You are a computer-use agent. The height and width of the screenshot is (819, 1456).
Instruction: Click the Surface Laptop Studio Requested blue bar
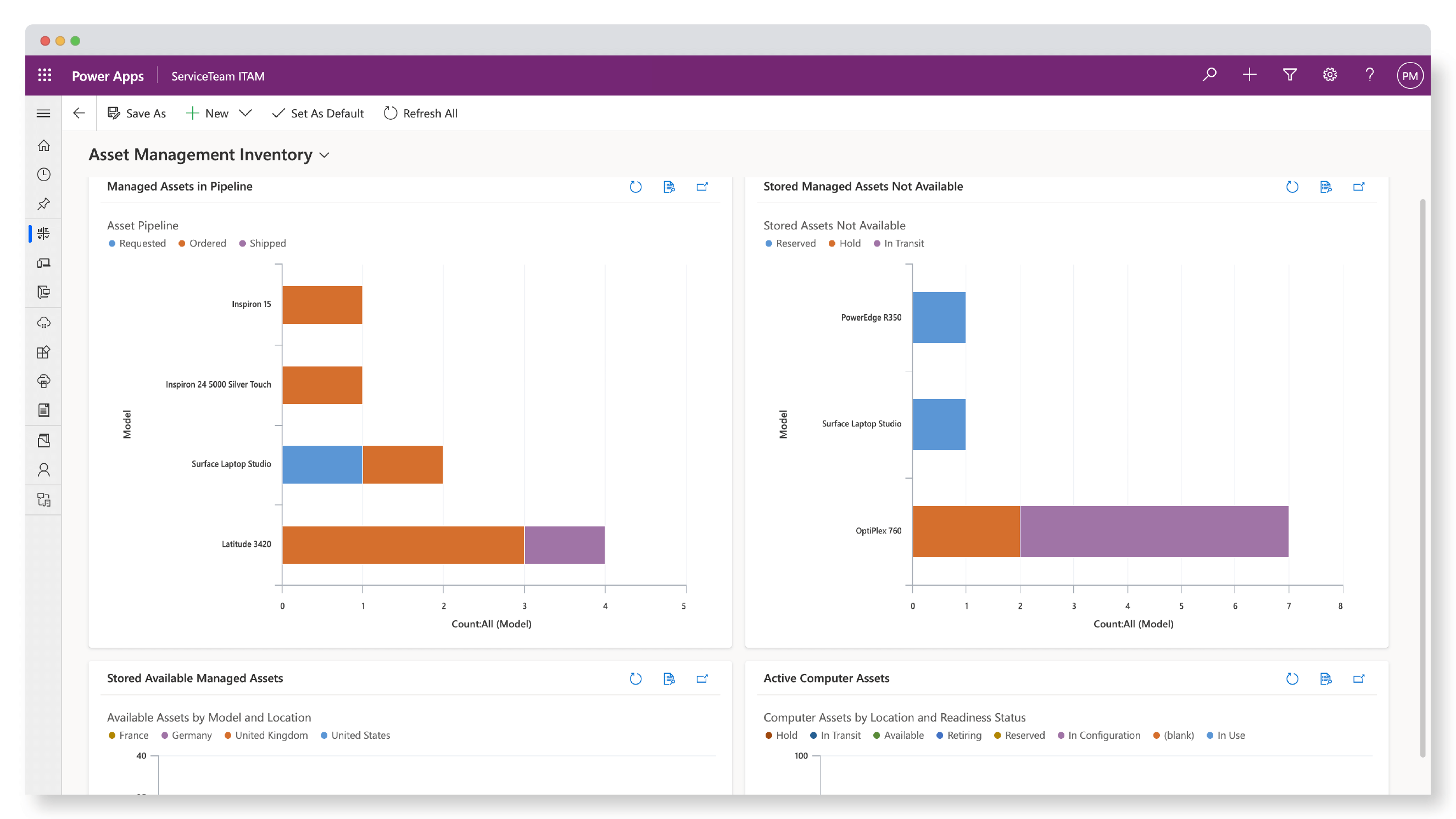click(x=322, y=465)
